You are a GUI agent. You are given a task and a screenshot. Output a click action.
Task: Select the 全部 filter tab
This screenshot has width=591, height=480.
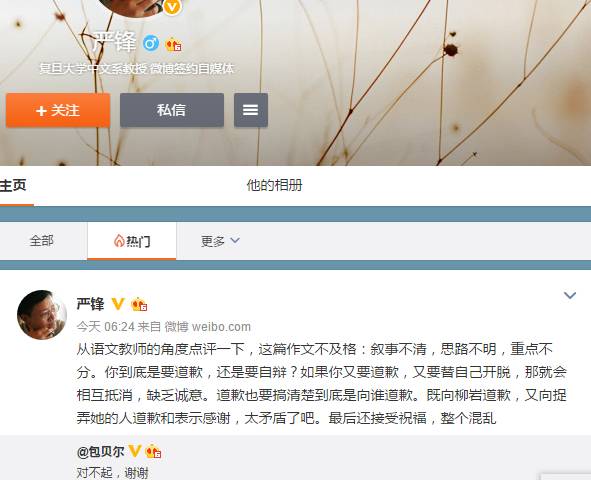(41, 240)
